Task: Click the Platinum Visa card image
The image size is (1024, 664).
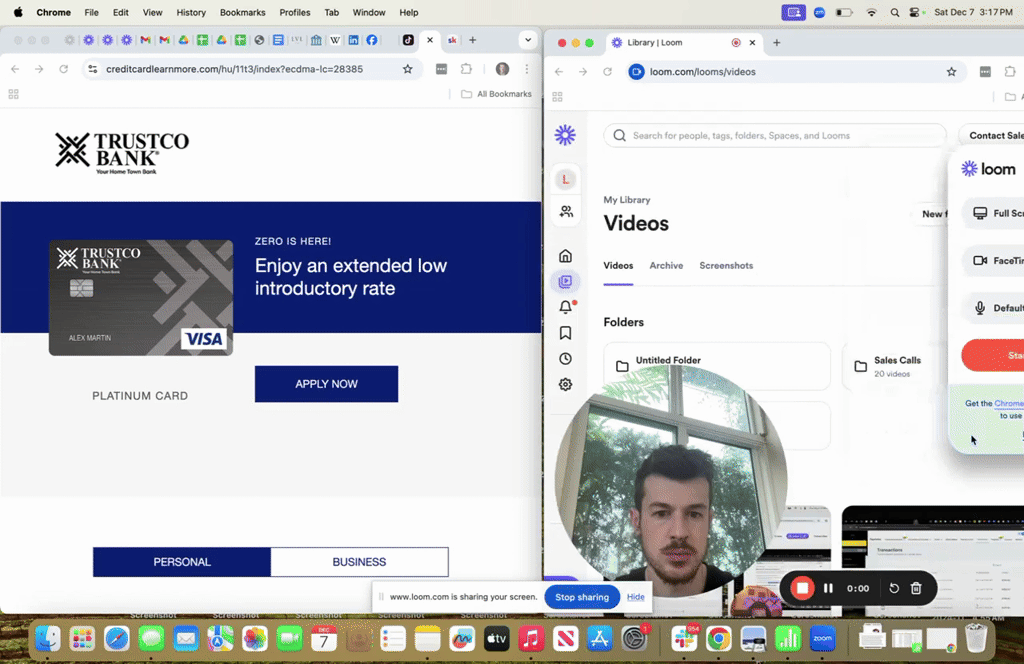Action: (140, 298)
